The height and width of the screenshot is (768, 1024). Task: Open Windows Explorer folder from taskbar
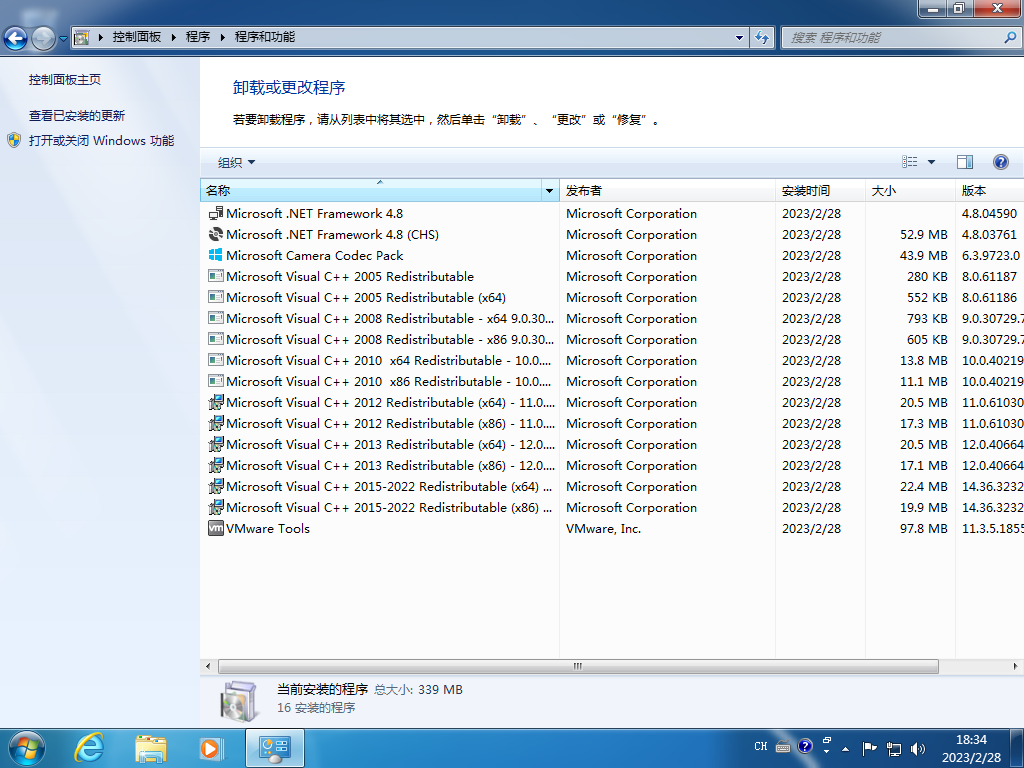coord(151,748)
